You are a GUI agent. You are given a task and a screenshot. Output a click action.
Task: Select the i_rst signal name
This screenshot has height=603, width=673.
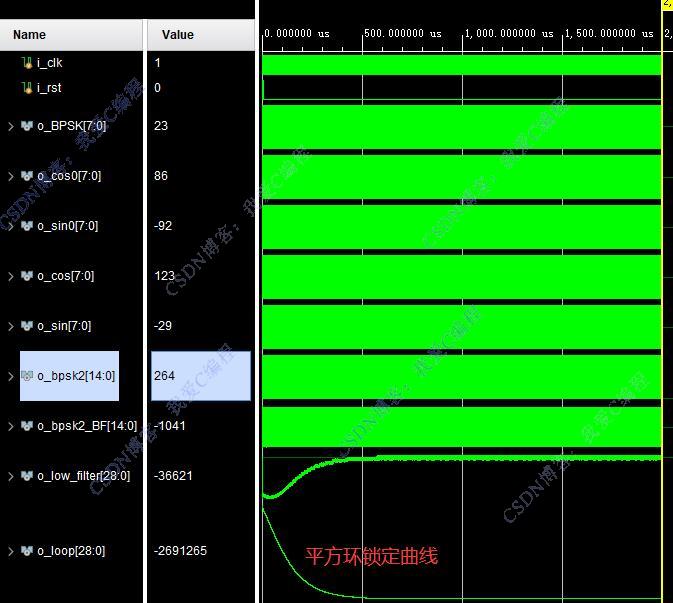click(49, 88)
